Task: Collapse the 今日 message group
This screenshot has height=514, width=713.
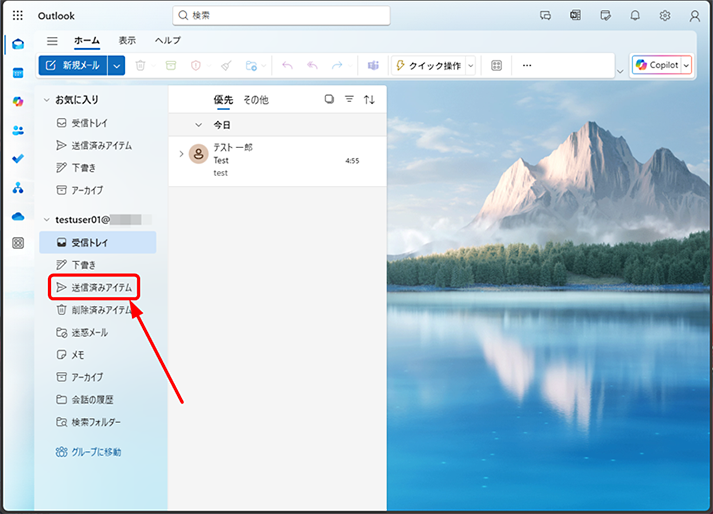Action: click(198, 125)
